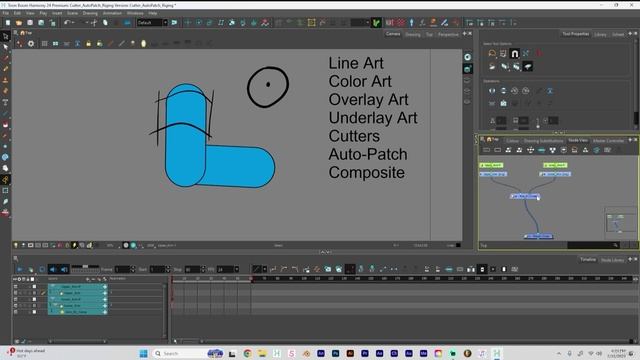Toggle the checkbox on third timeline layer
The image size is (640, 360).
tap(34, 299)
